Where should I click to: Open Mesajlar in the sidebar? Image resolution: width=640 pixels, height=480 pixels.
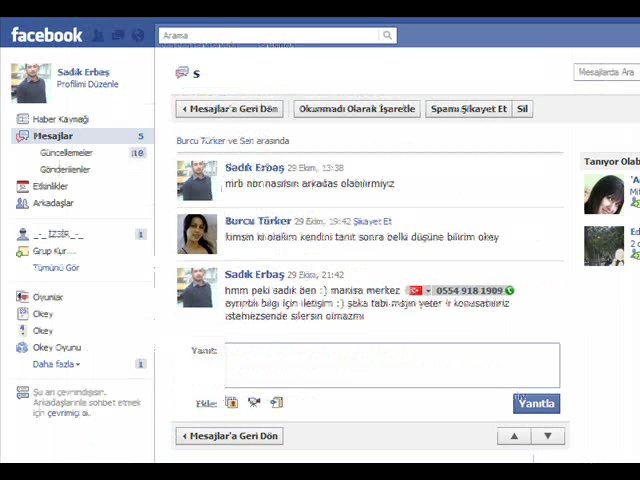[82, 136]
